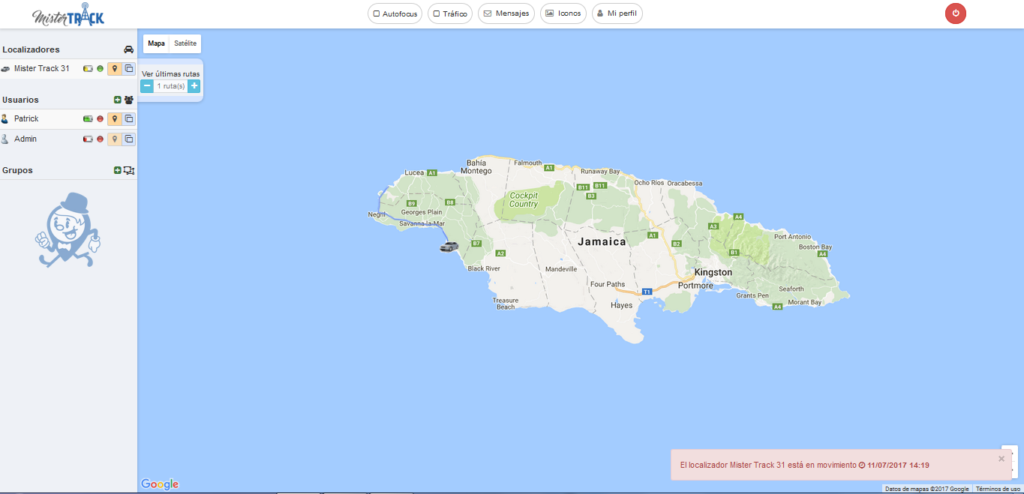Click the group devices icon beside Grupos

tap(129, 171)
